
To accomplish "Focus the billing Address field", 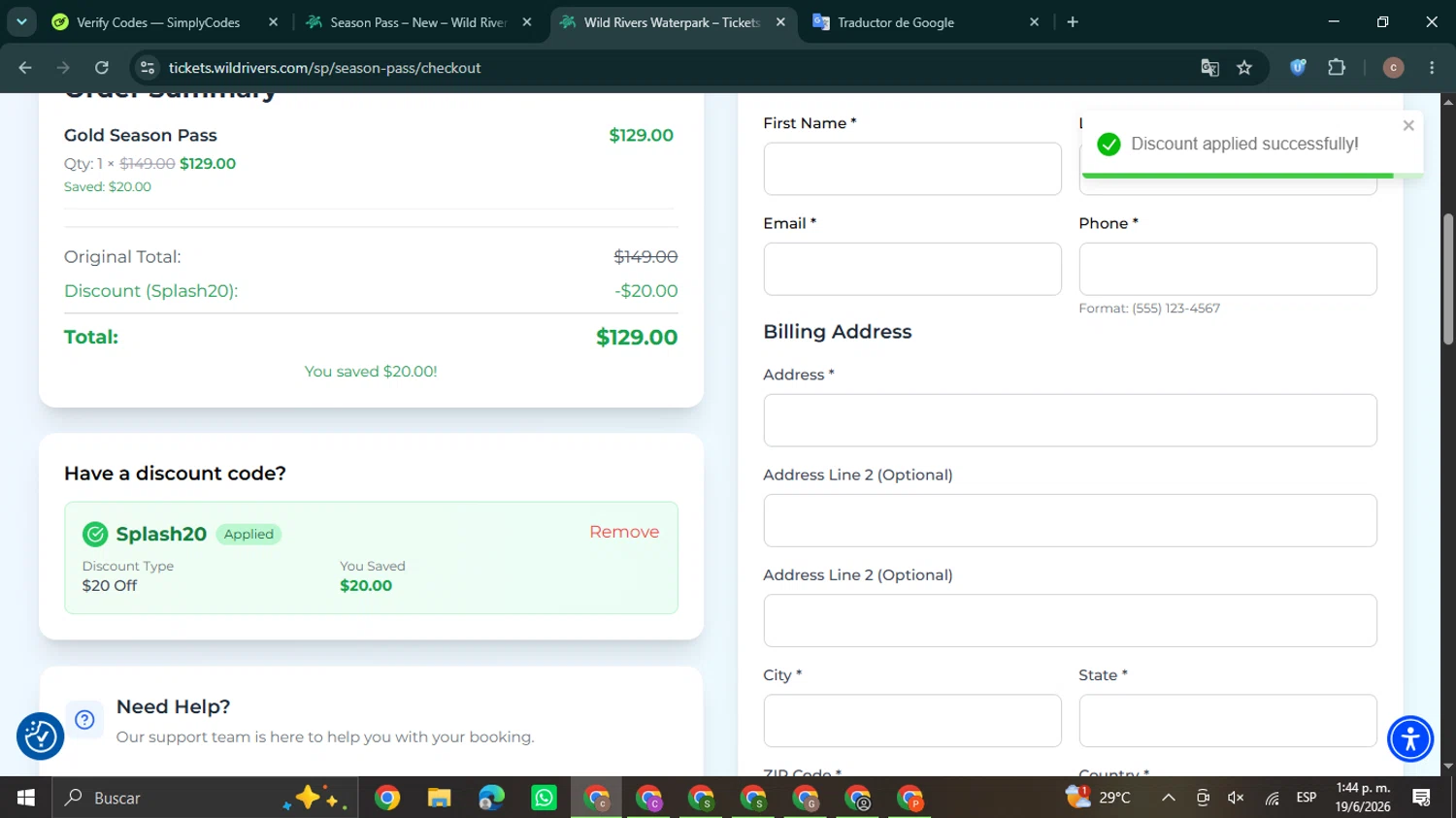I will click(1071, 420).
